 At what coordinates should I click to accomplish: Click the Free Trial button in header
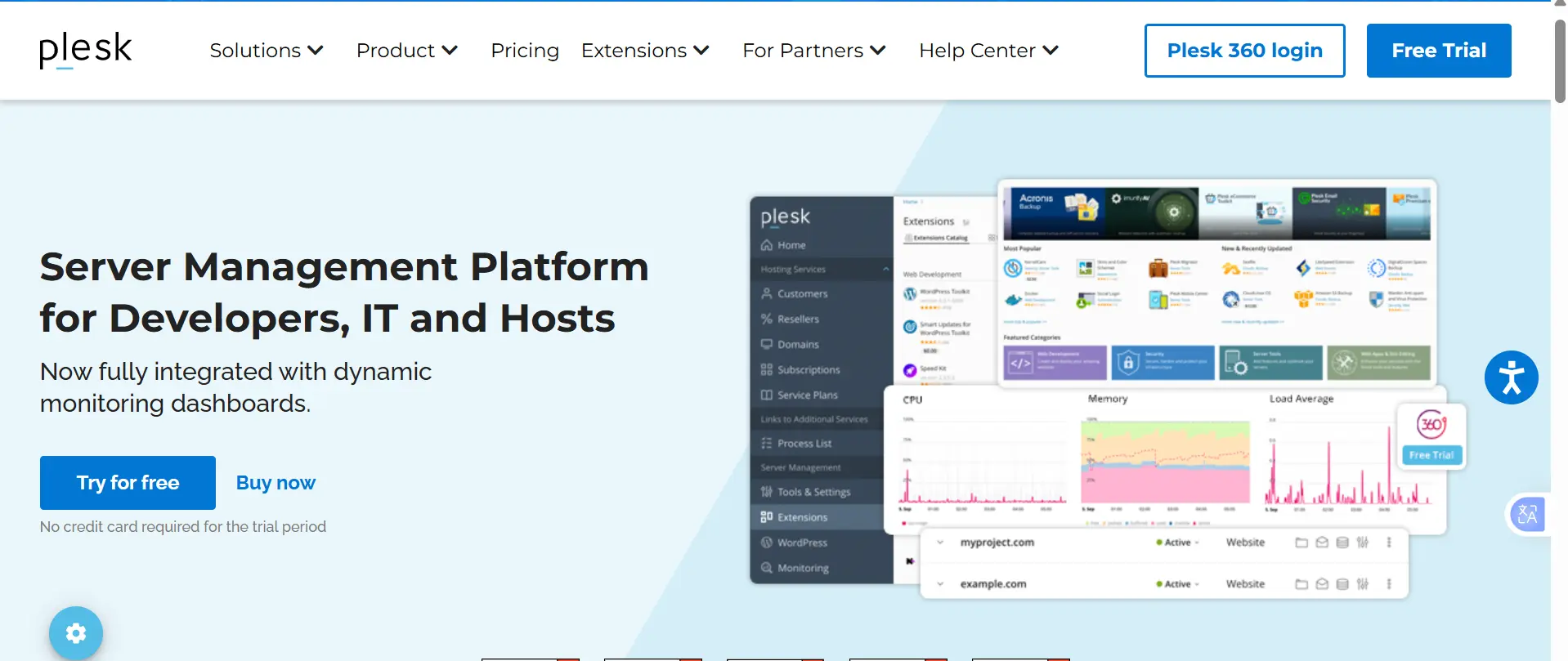[x=1439, y=51]
